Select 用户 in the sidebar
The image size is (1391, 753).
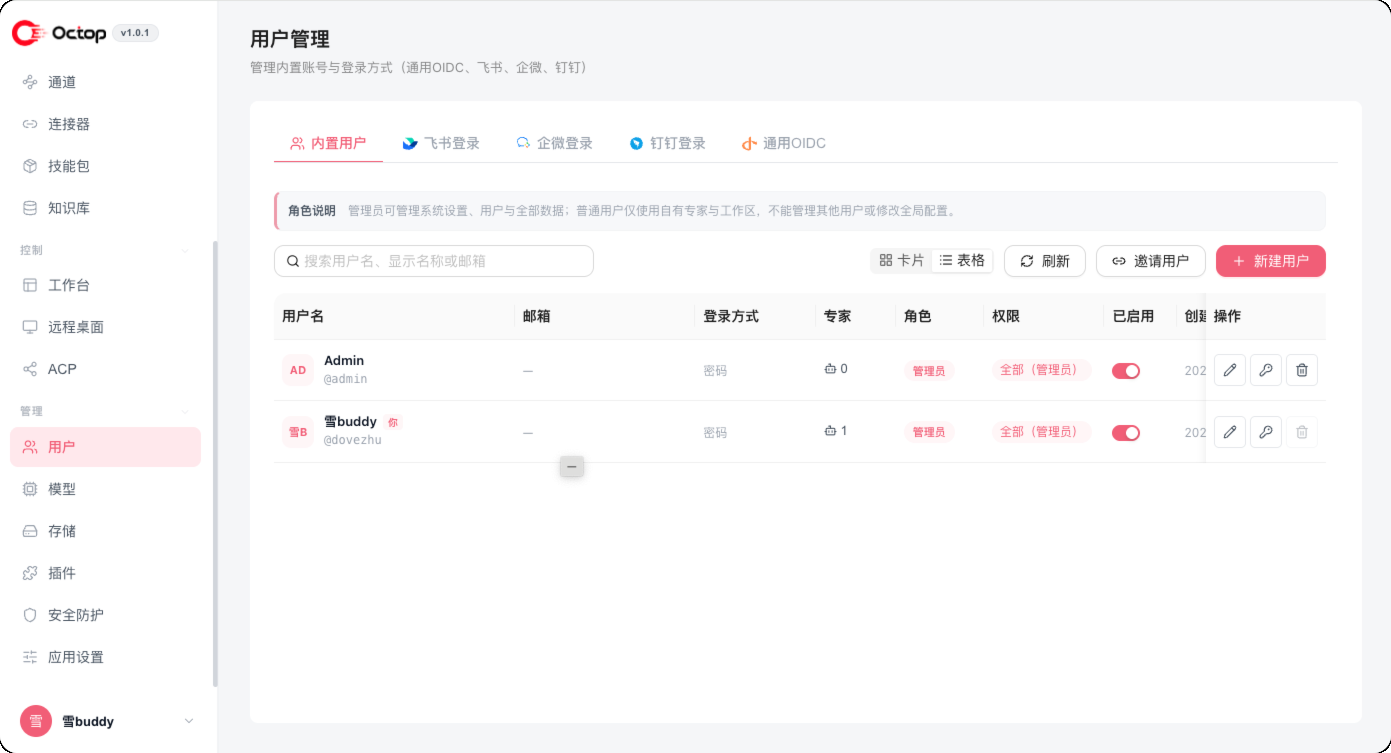[x=105, y=447]
